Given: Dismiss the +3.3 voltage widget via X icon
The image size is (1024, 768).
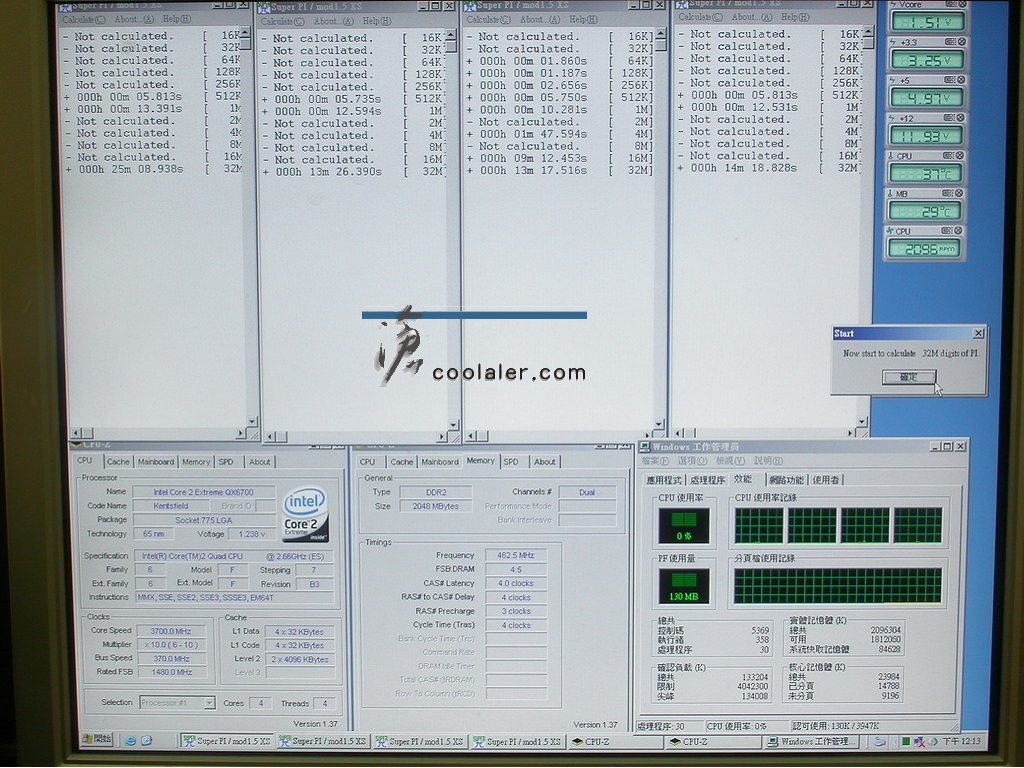Looking at the screenshot, I should click(961, 42).
